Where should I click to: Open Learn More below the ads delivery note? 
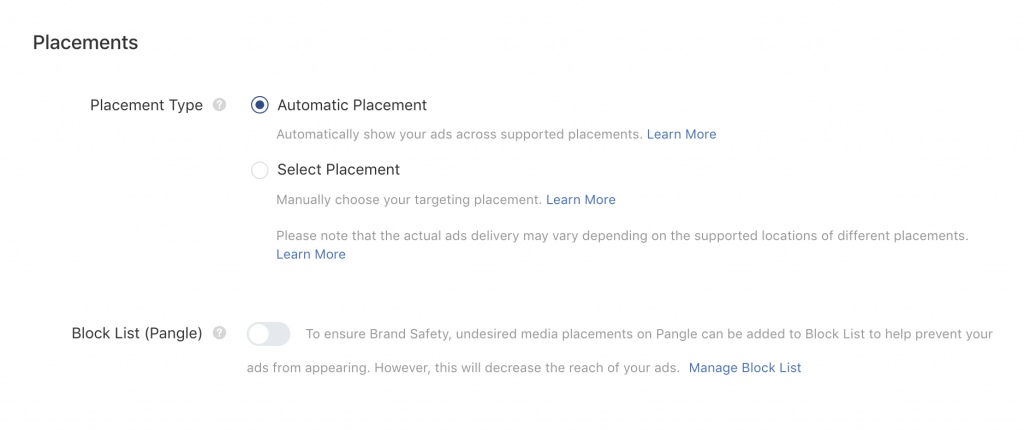310,255
